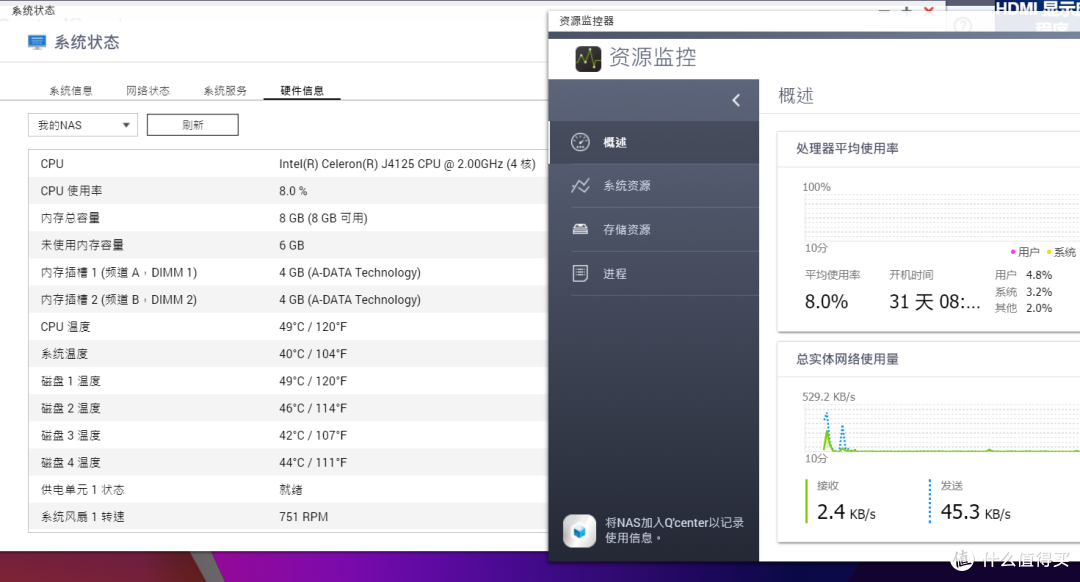This screenshot has height=582, width=1080.
Task: Click the 资源监控 app logo icon
Action: [588, 59]
